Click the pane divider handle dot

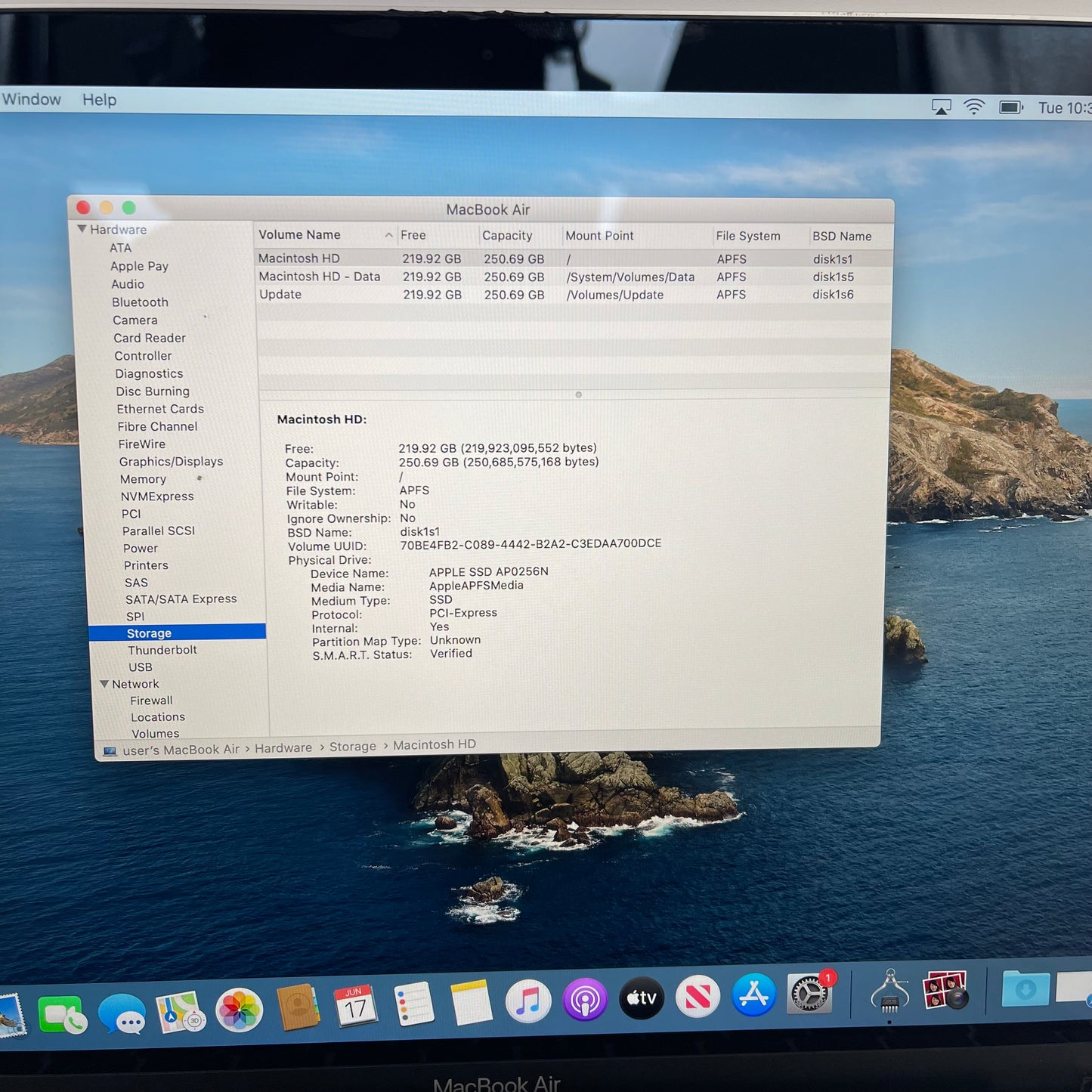click(x=579, y=394)
